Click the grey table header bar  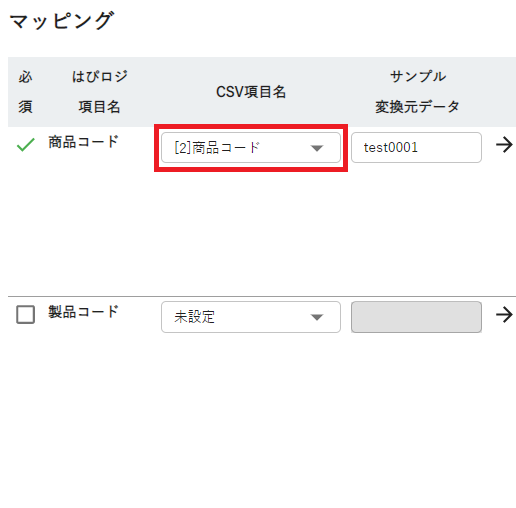point(262,92)
